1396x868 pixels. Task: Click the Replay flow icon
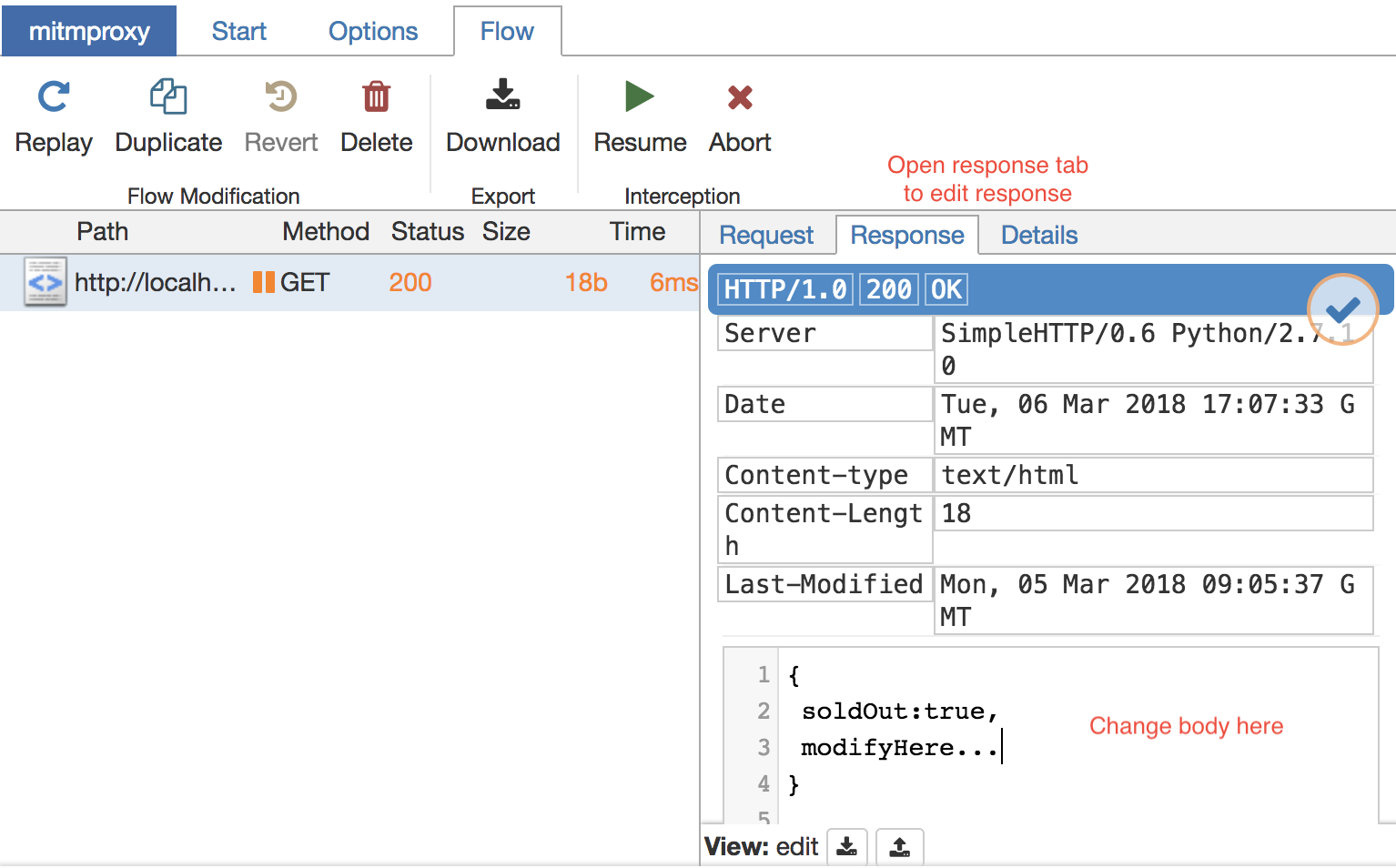tap(54, 97)
